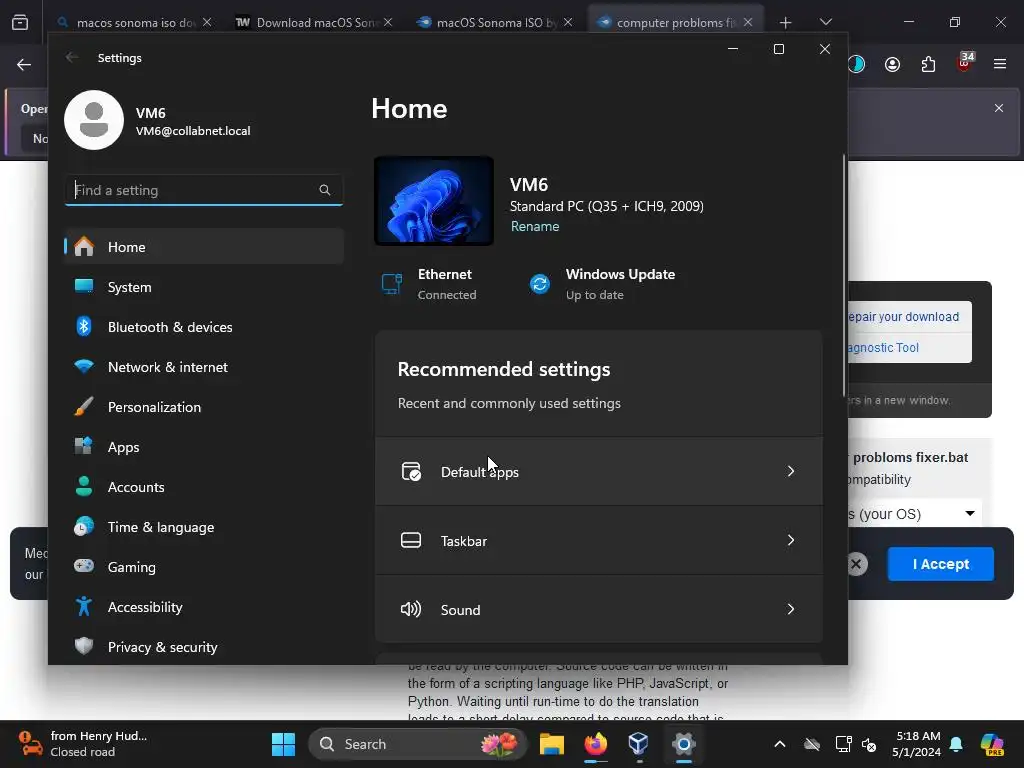Image resolution: width=1024 pixels, height=768 pixels.
Task: Click the browser tab overview icon
Action: [x=20, y=22]
